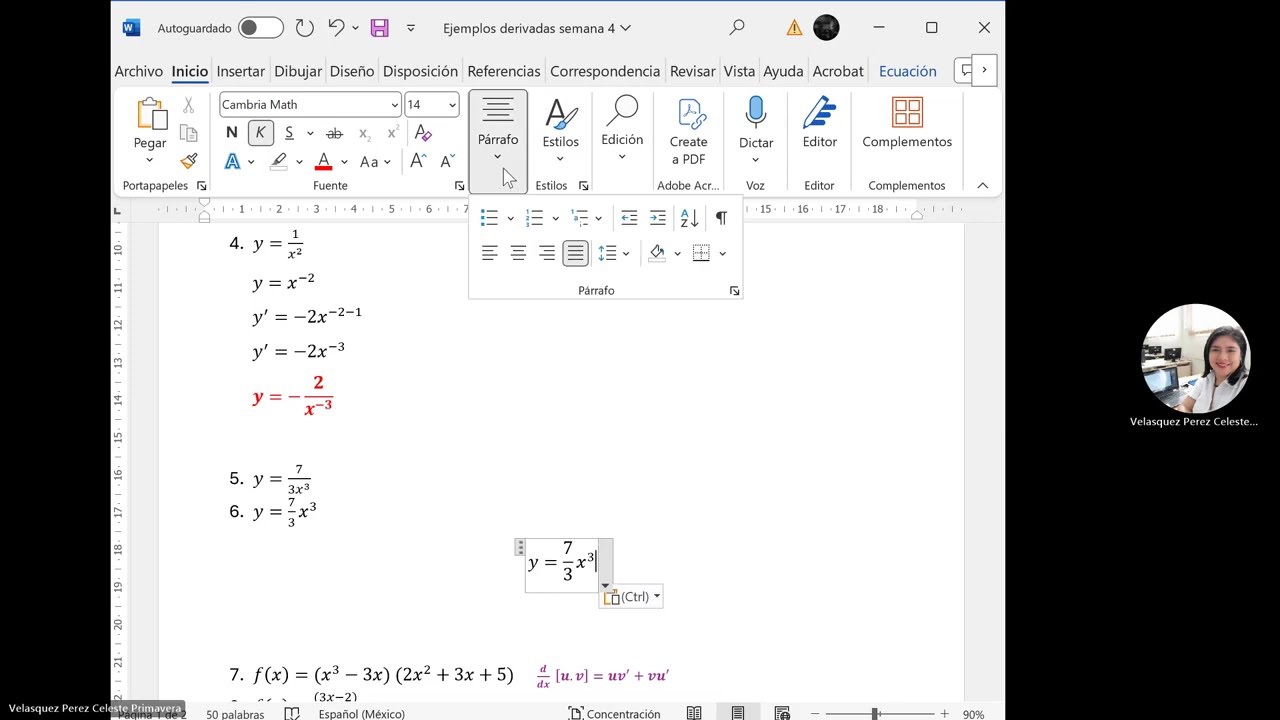
Task: Click the circular redo/repeat arrow icon
Action: (x=305, y=28)
